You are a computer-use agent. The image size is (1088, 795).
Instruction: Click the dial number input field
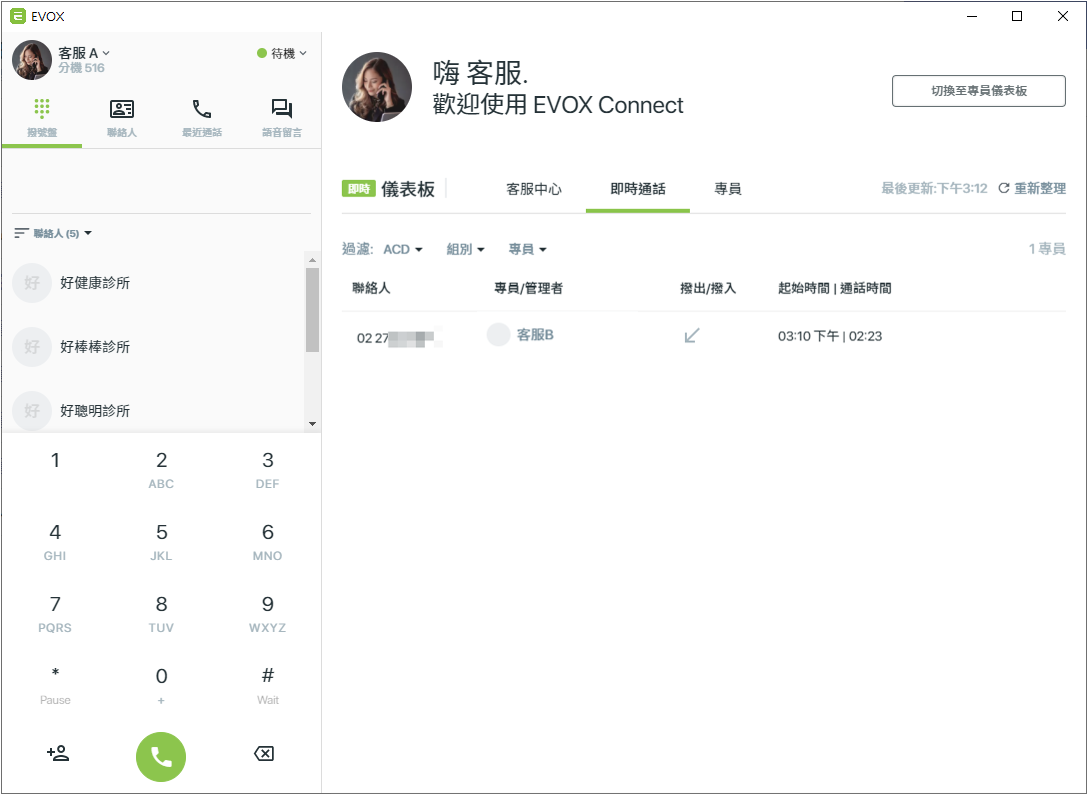pos(161,183)
